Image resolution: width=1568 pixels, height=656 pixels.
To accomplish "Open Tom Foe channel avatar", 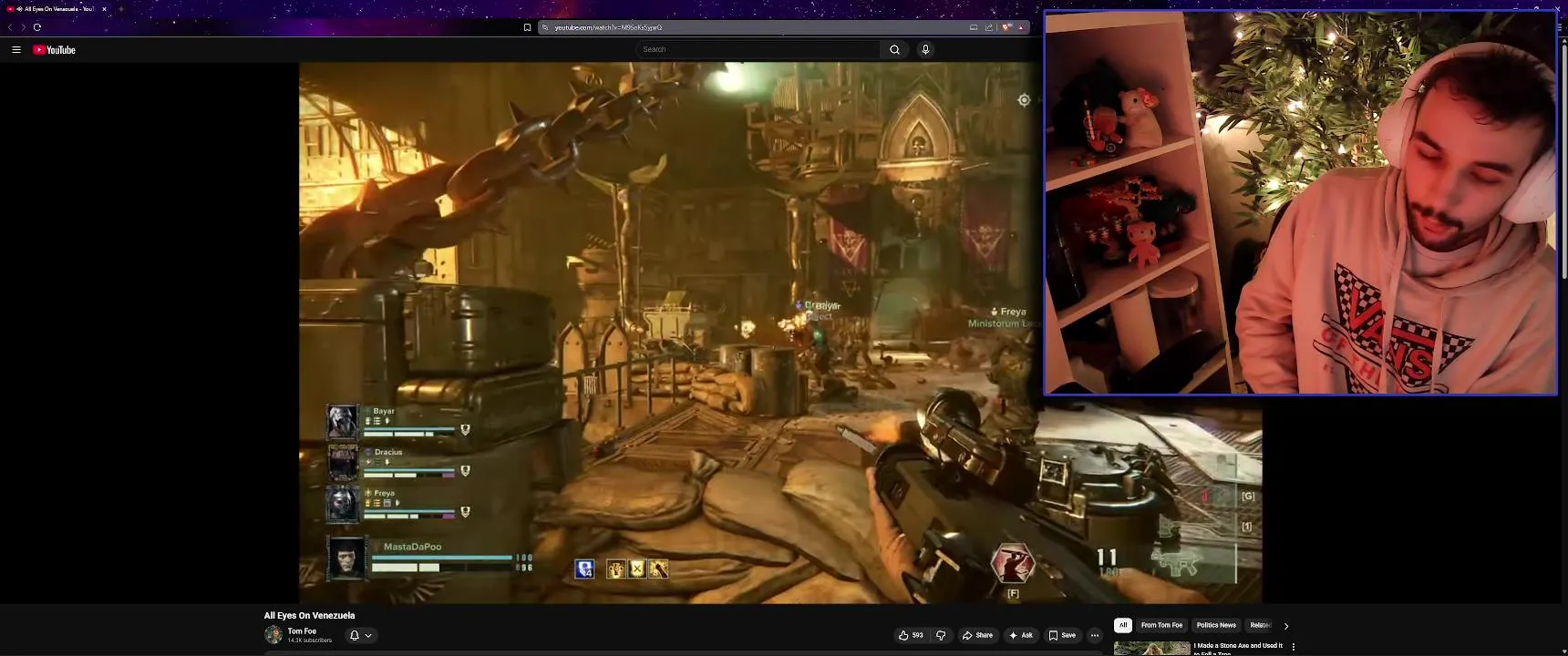I will coord(273,635).
